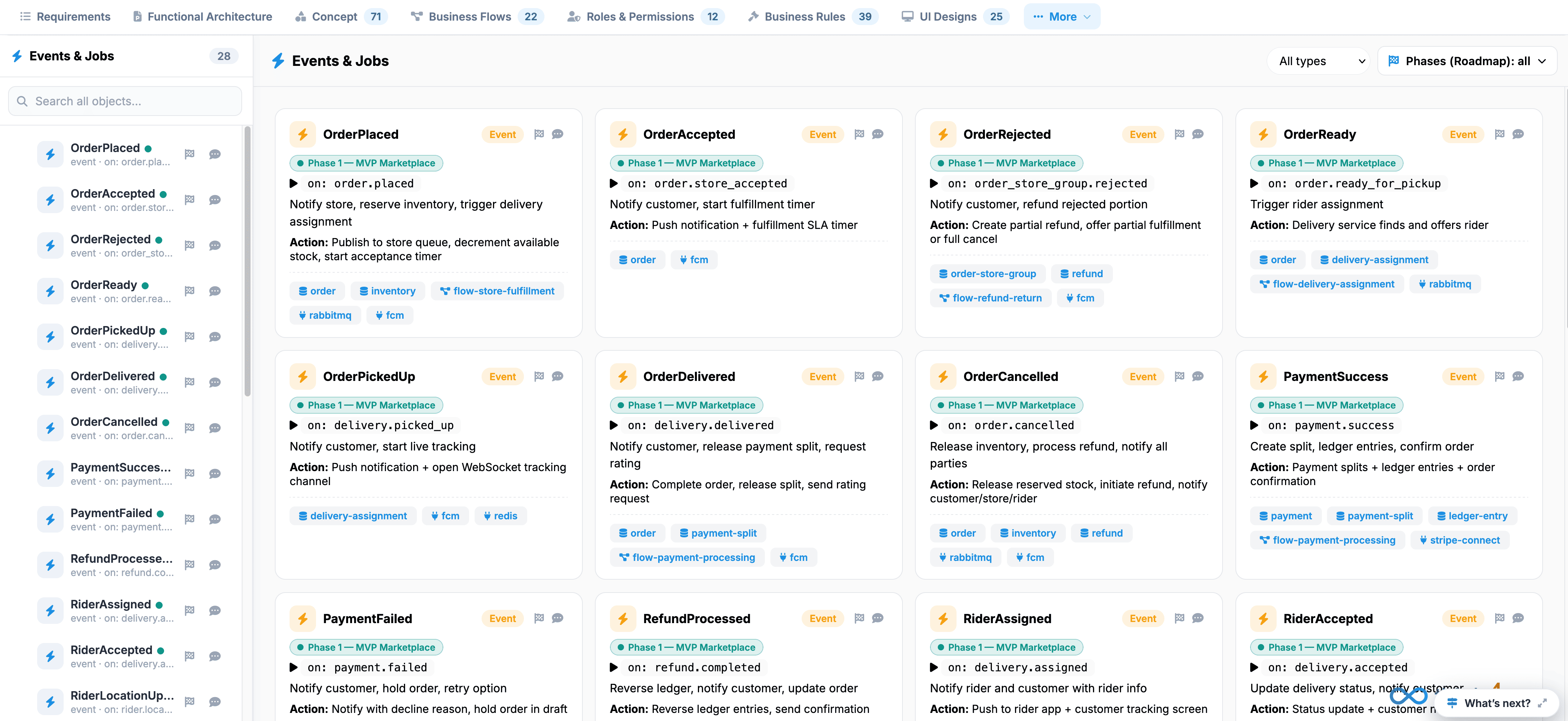This screenshot has height=721, width=1568.
Task: Open comments on the OrderAccepted card
Action: [x=878, y=134]
